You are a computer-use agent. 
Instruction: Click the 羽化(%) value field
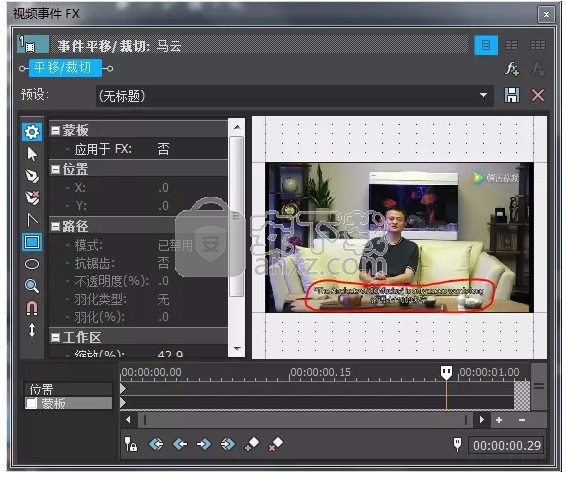[x=164, y=317]
